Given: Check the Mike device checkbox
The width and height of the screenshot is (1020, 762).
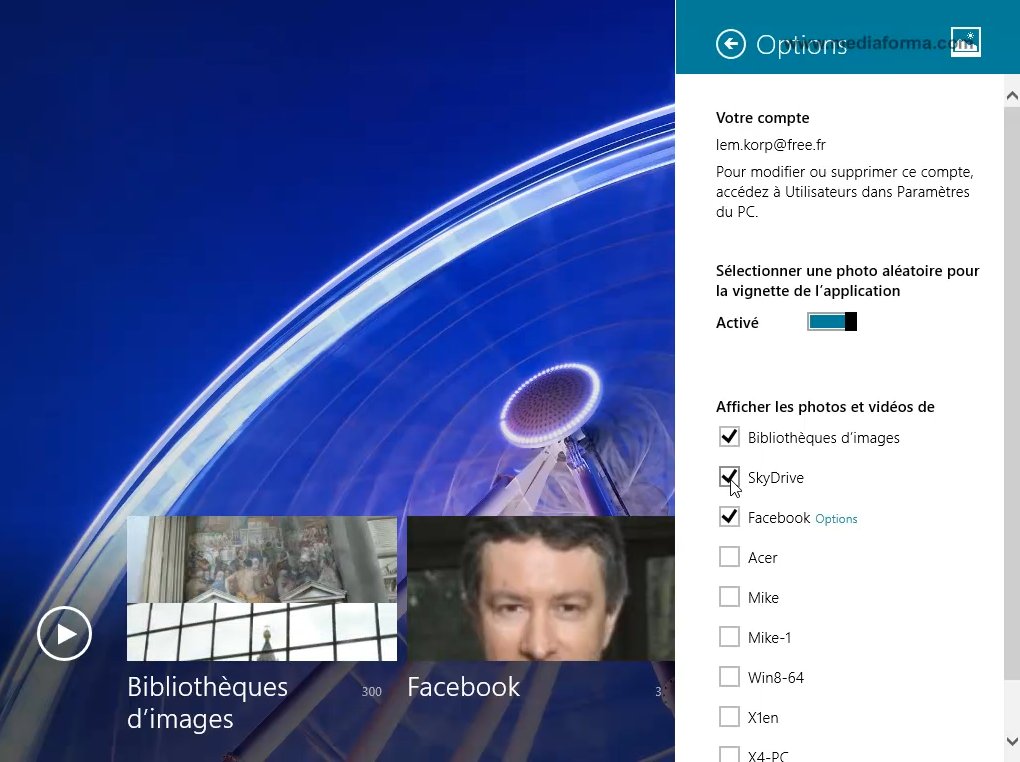Looking at the screenshot, I should tap(729, 597).
